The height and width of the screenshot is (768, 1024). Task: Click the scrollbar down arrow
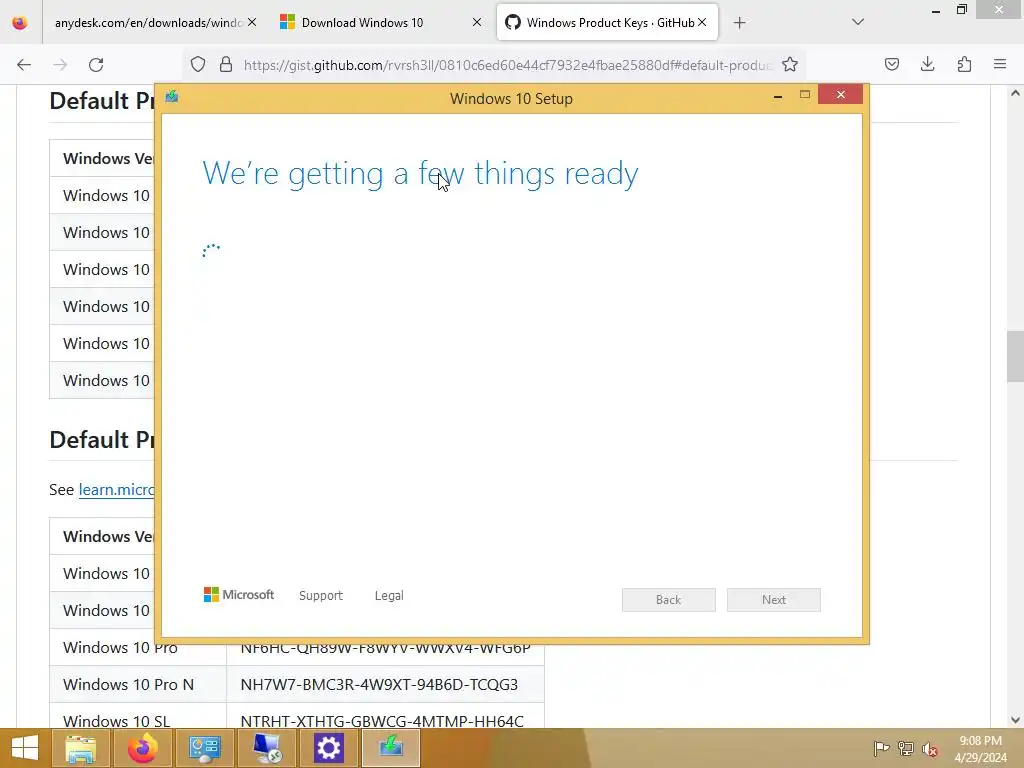point(1015,720)
